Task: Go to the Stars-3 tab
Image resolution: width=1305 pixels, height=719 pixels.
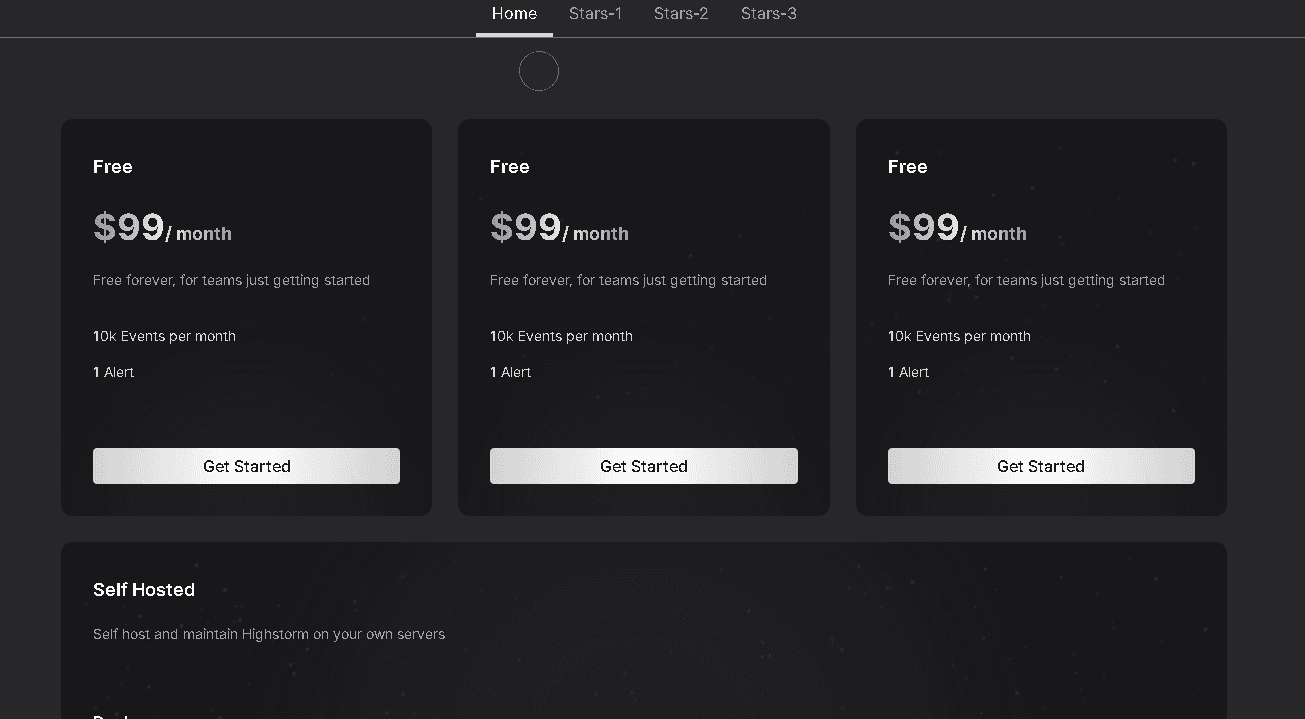Action: click(768, 14)
